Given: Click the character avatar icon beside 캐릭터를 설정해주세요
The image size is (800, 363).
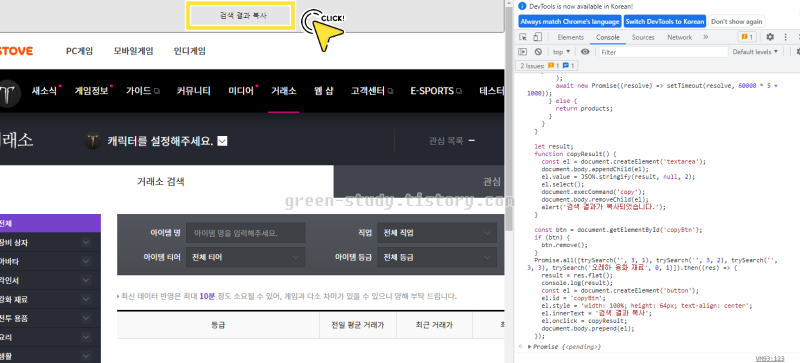Looking at the screenshot, I should (x=93, y=141).
